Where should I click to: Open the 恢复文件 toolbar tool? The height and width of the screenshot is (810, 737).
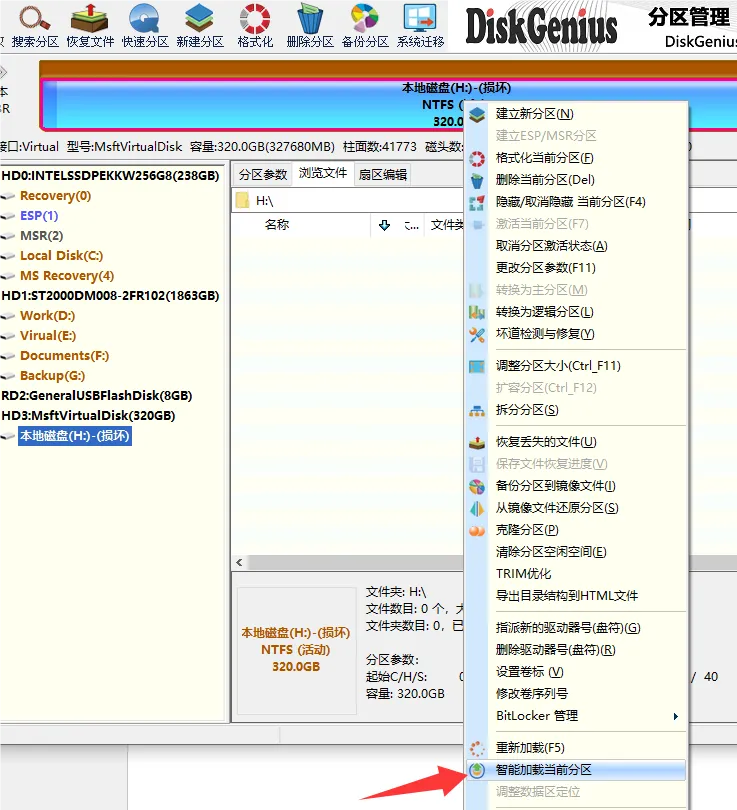(x=90, y=25)
